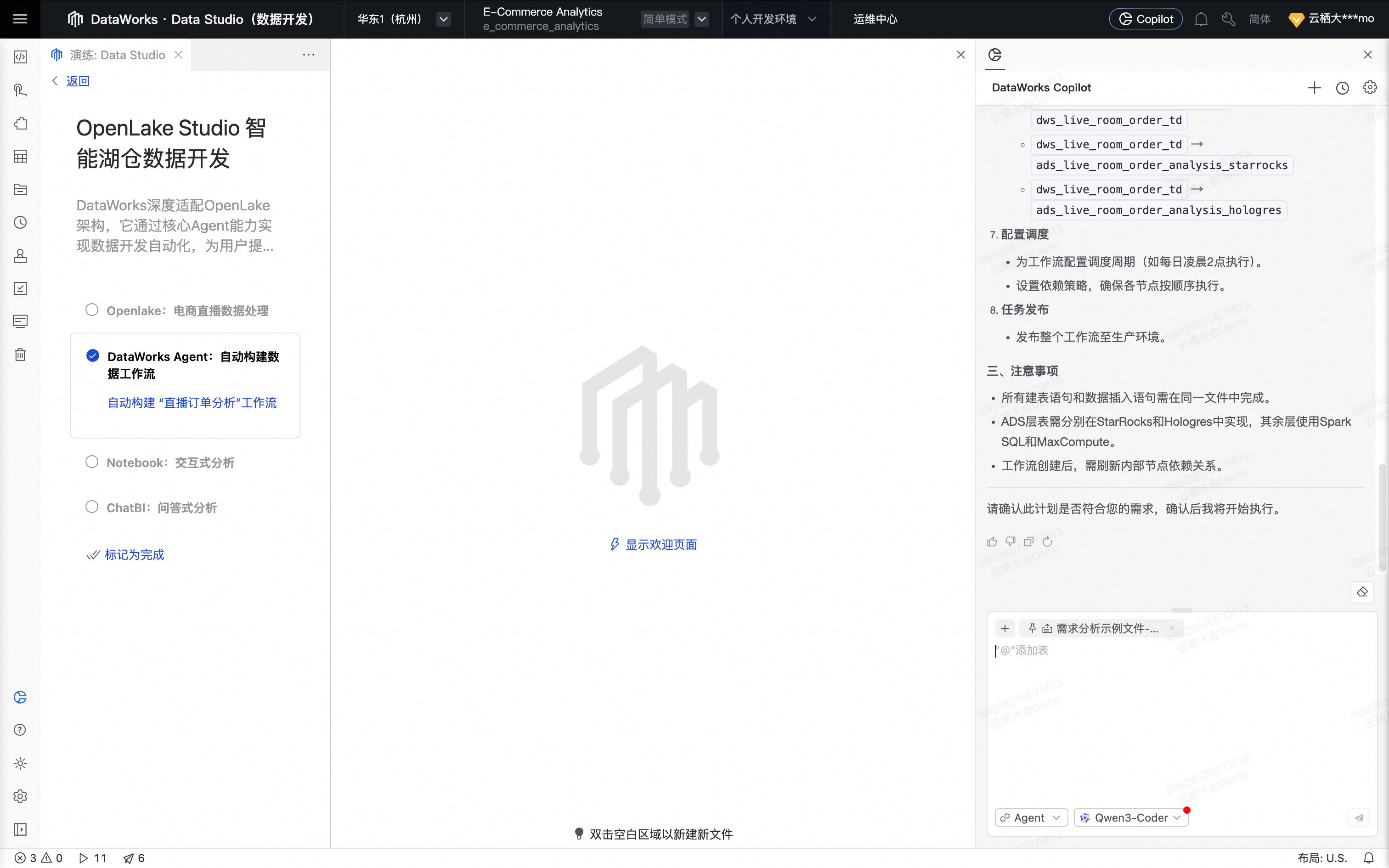Select Notebook 交互式分析 radio option
Image resolution: width=1389 pixels, height=868 pixels.
click(x=92, y=462)
